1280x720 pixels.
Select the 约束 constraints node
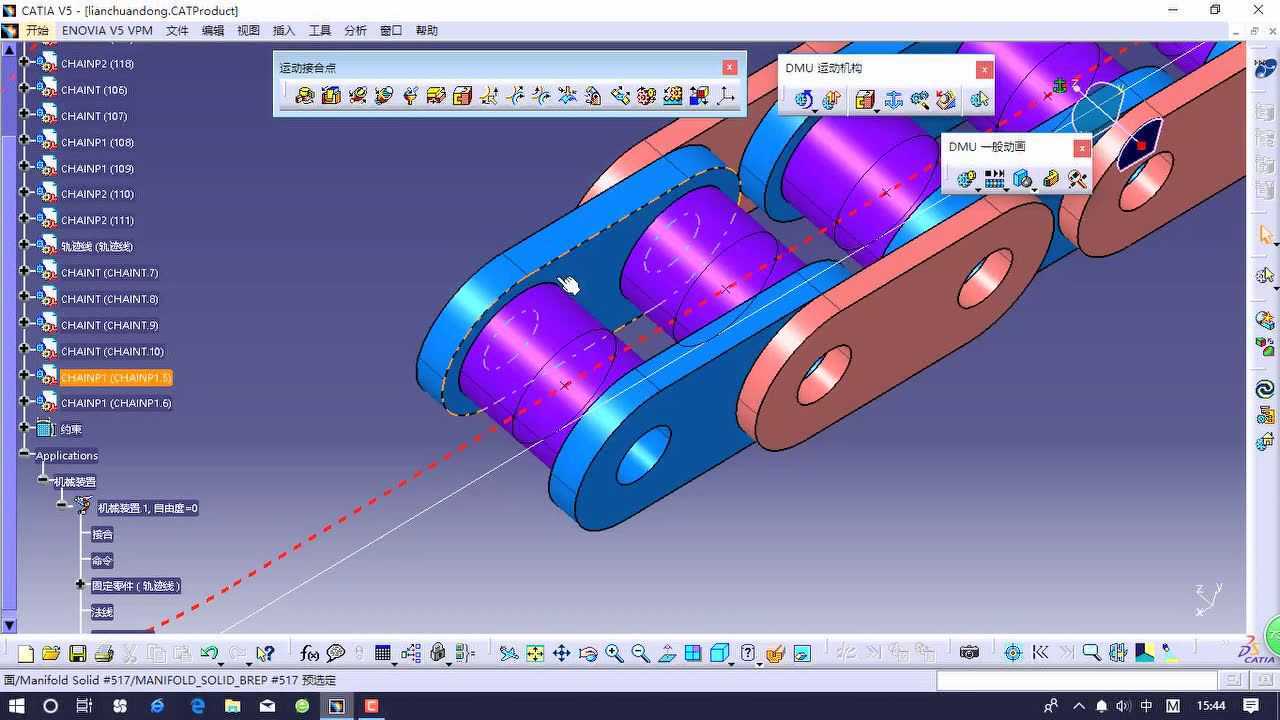[x=70, y=428]
